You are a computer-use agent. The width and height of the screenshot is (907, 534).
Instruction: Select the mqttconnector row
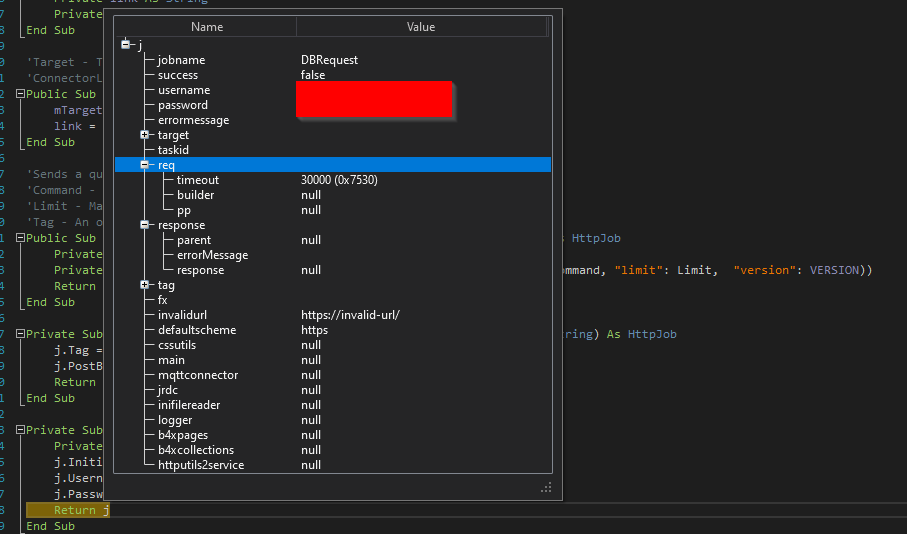198,375
